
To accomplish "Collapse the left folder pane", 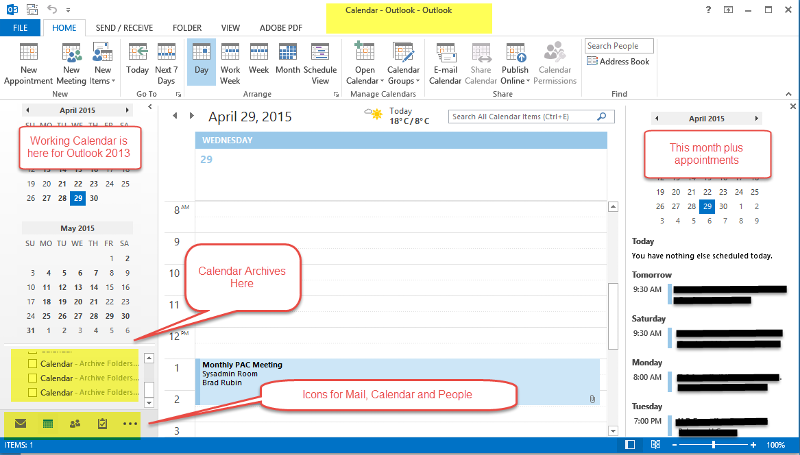I will [149, 107].
